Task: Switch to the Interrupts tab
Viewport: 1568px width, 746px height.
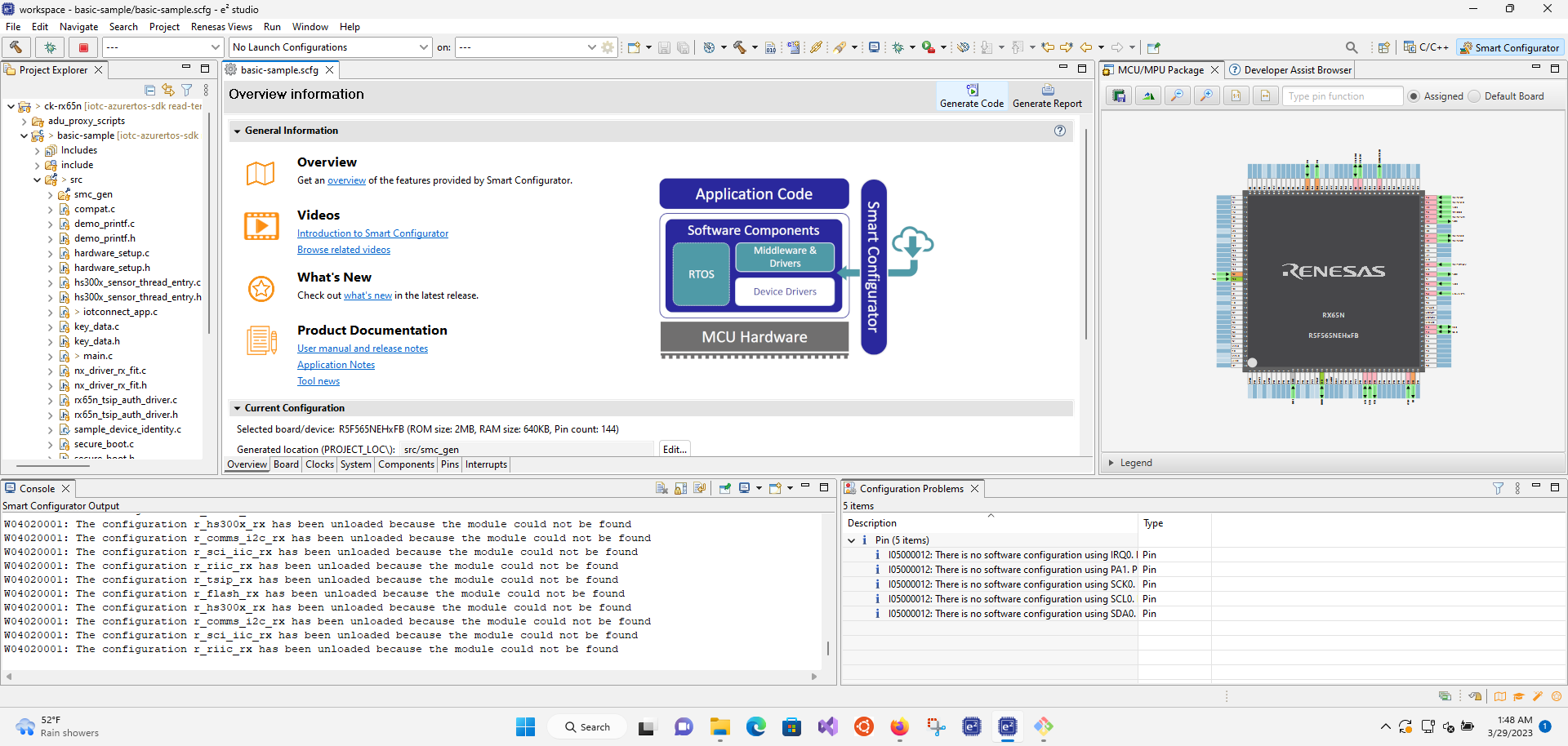Action: click(x=486, y=464)
